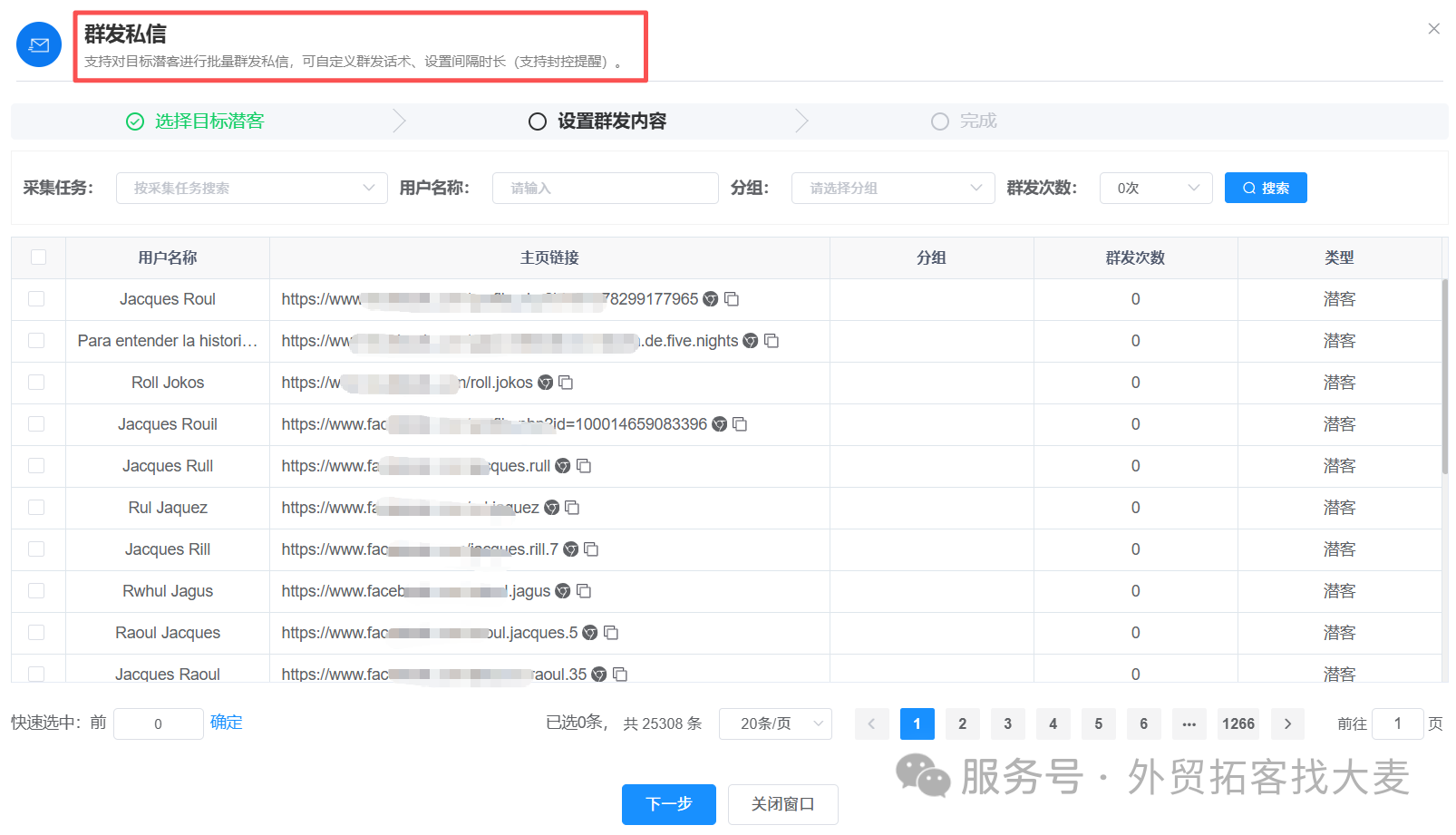This screenshot has height=835, width=1456.
Task: Click the pagination ellipsis button
Action: (1189, 723)
